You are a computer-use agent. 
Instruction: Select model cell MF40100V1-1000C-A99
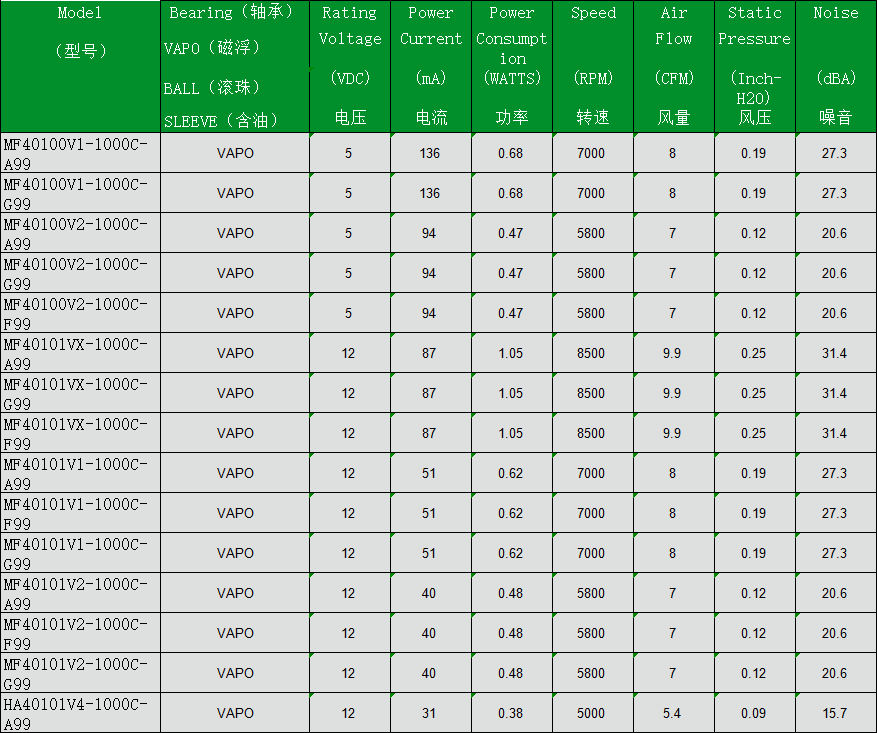pyautogui.click(x=80, y=153)
